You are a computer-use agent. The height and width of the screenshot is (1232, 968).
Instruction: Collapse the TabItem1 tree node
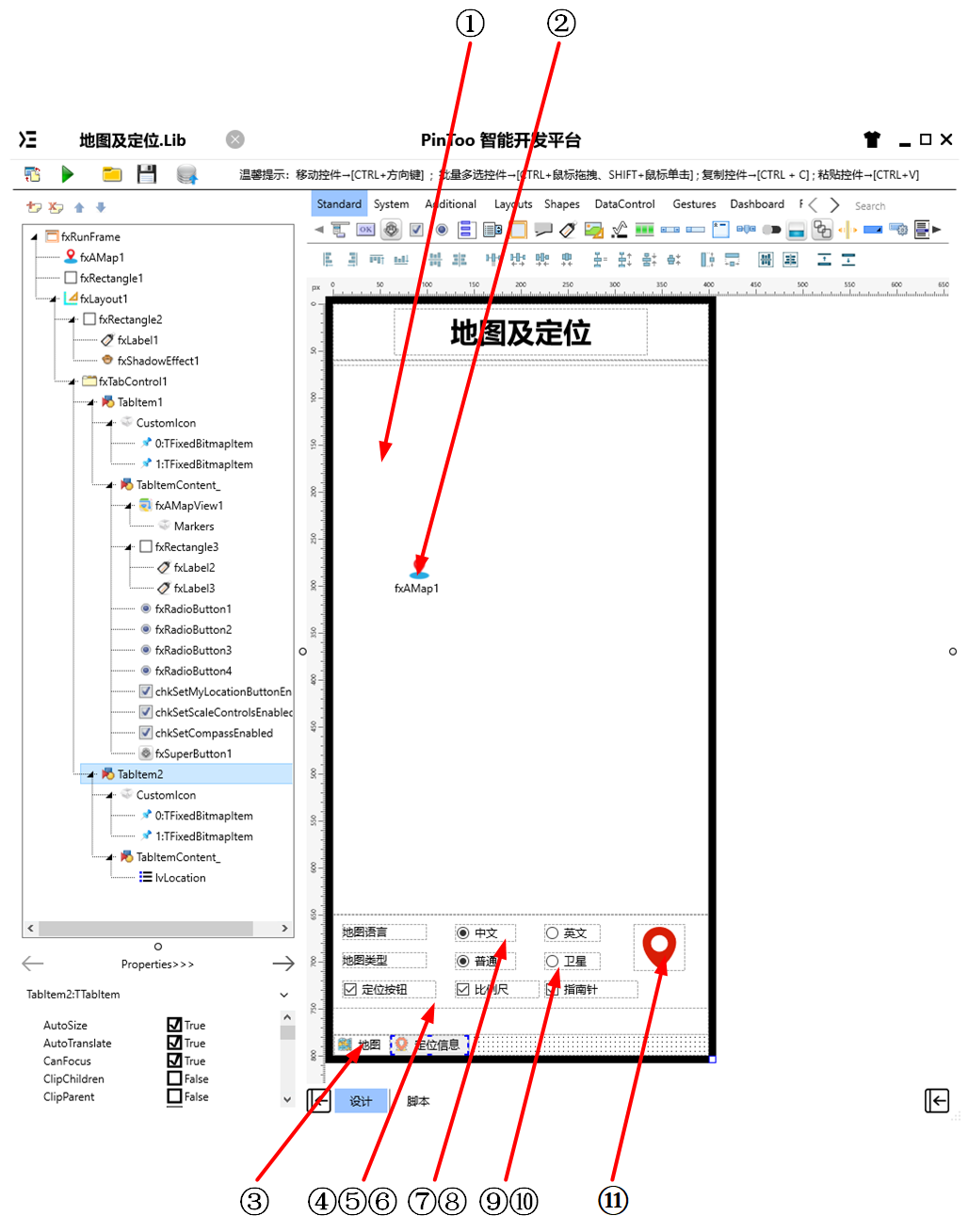click(x=91, y=402)
